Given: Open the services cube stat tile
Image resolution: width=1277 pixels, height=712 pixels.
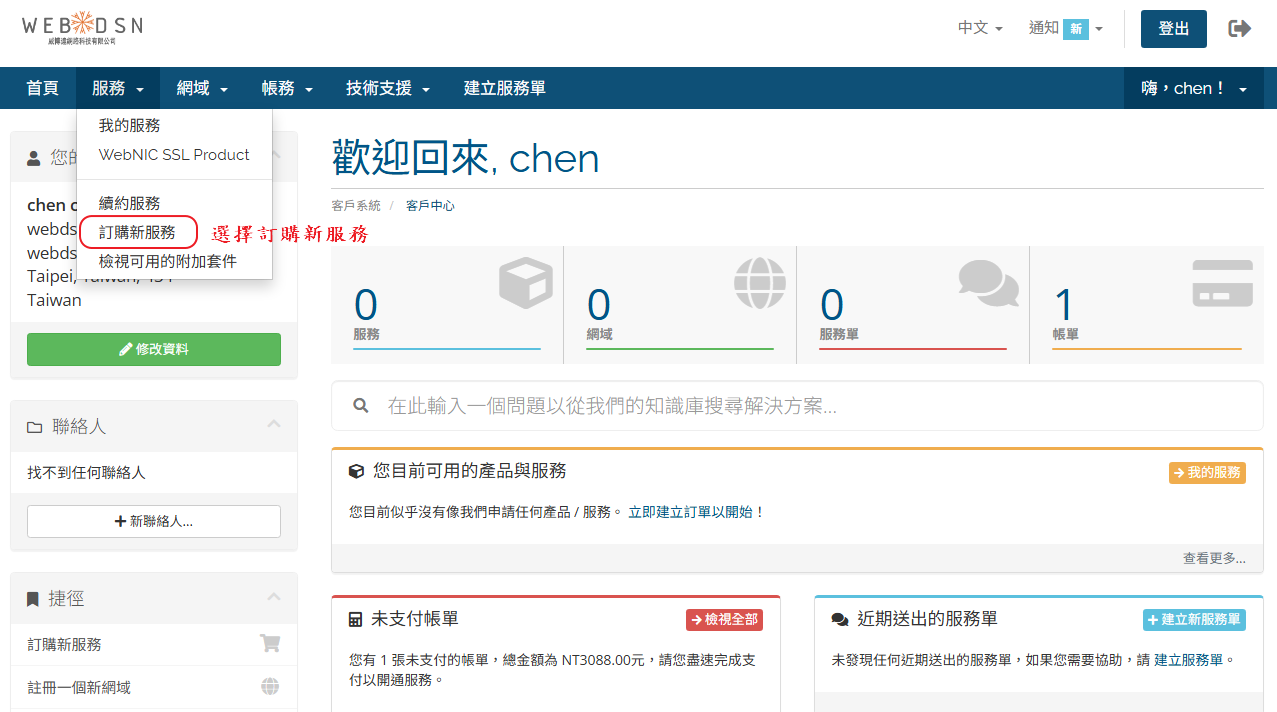Looking at the screenshot, I should (x=447, y=305).
